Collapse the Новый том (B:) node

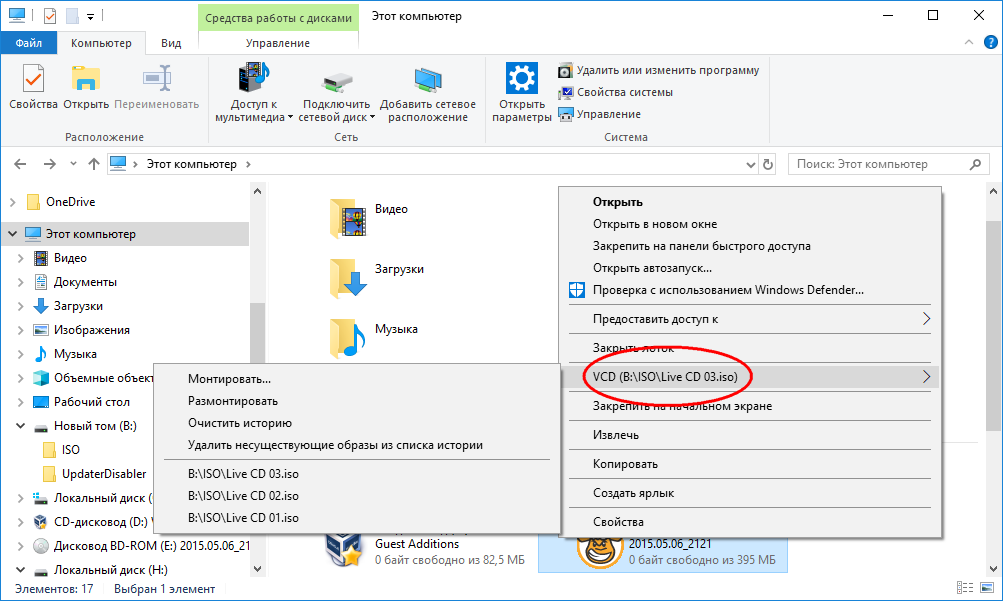20,426
